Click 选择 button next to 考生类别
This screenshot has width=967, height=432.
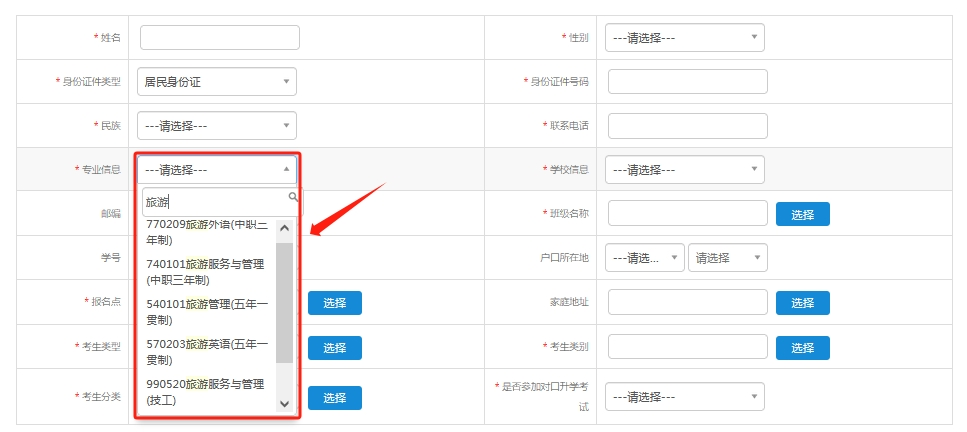coord(802,348)
